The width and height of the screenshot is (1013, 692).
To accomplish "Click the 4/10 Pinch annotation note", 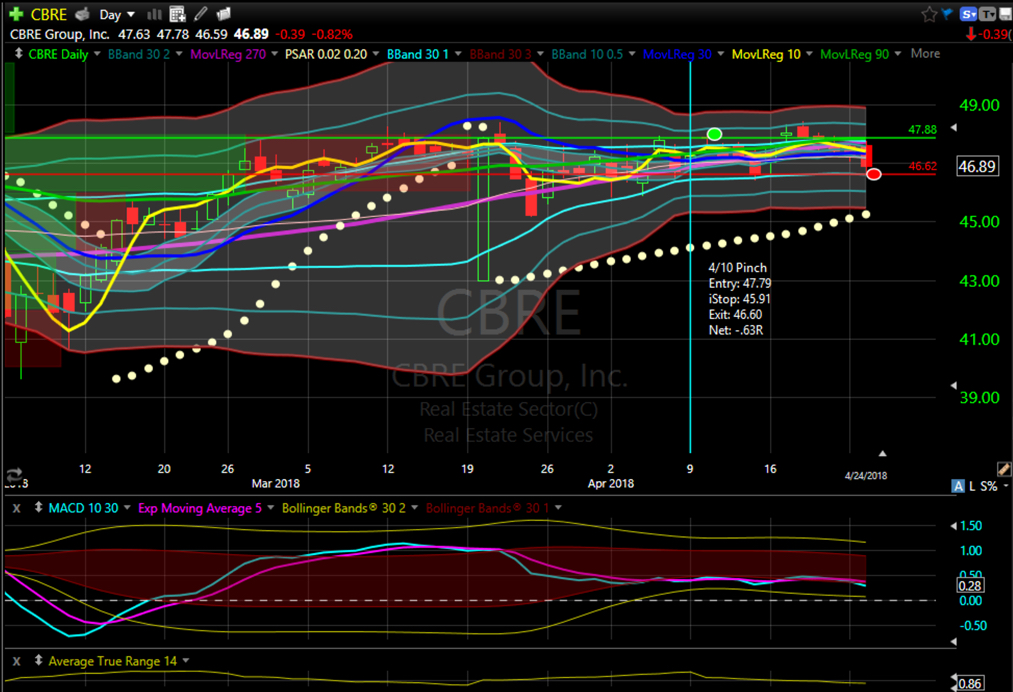I will pyautogui.click(x=739, y=299).
